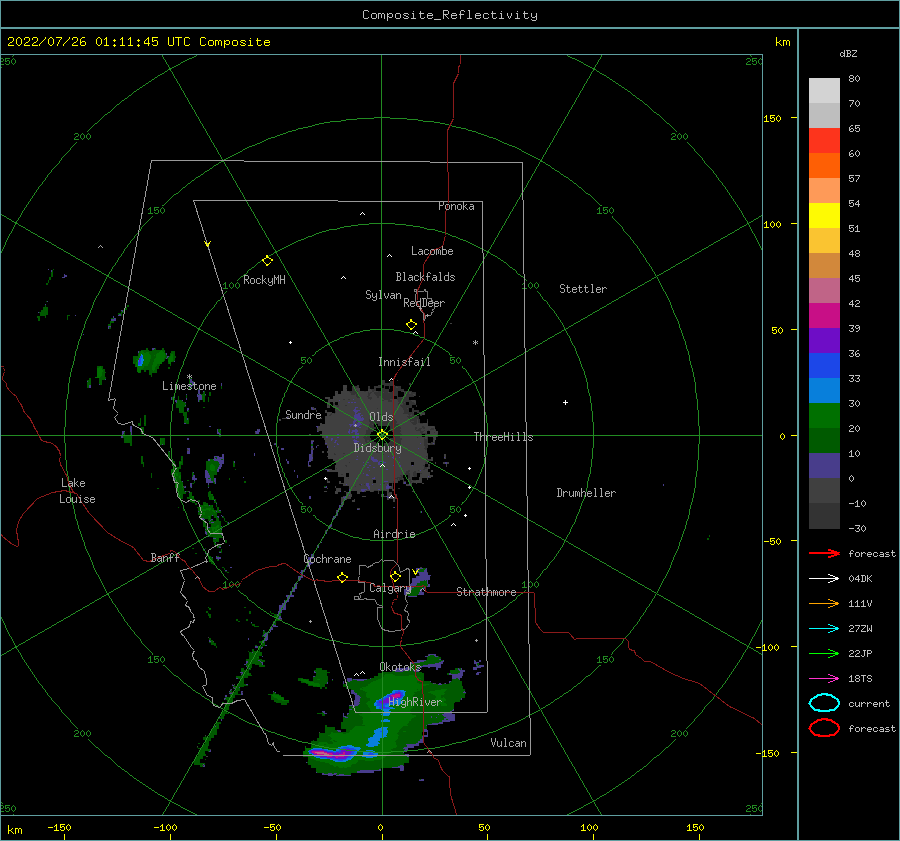Click the green 20-30 dBZ color swatch
This screenshot has height=841, width=900.
(824, 416)
